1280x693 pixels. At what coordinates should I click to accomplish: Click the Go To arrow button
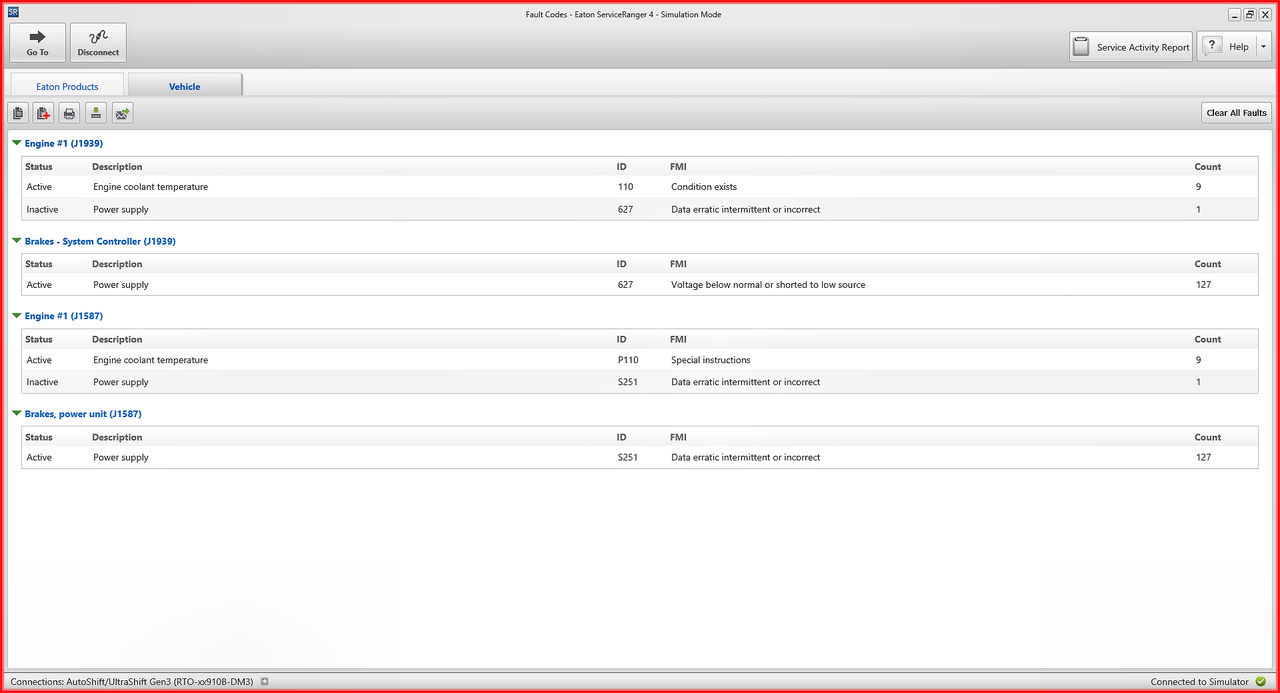pos(38,43)
